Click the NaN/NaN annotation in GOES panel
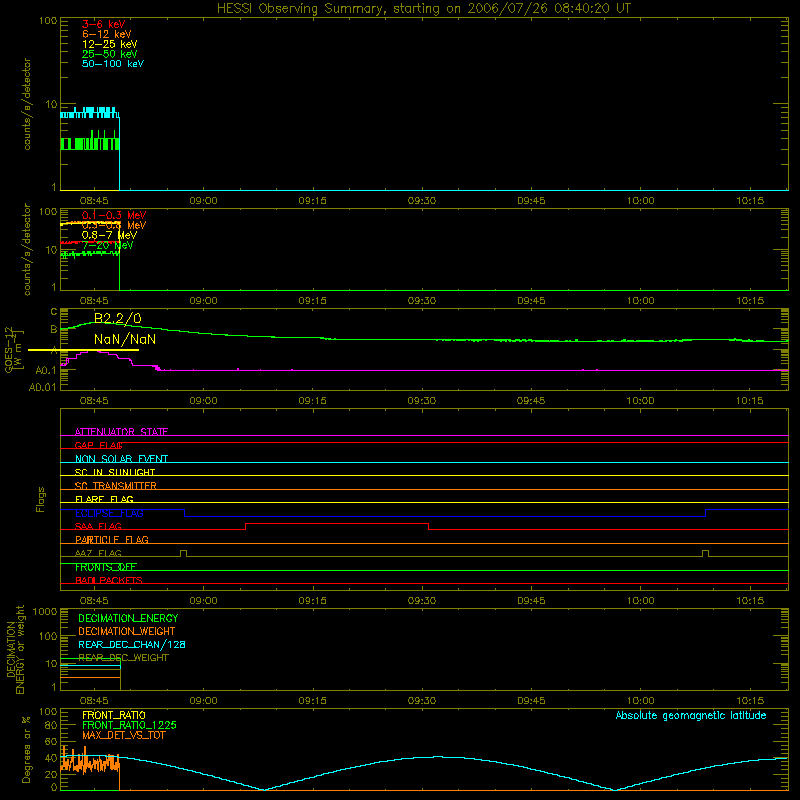 coord(124,339)
